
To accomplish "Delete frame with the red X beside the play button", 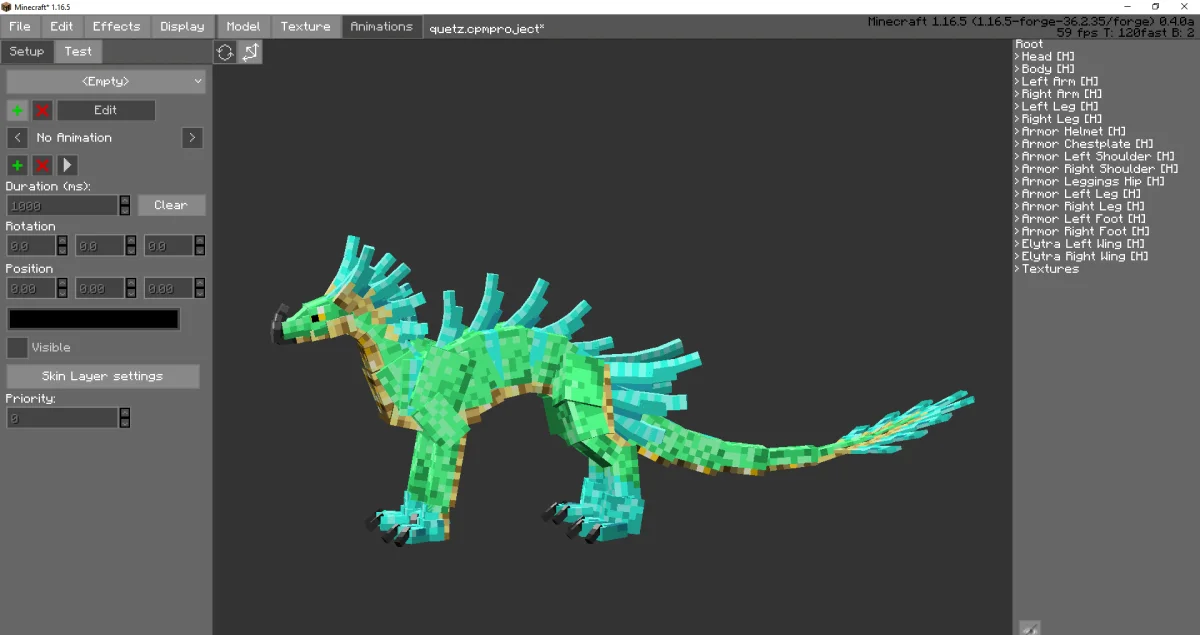I will click(x=42, y=165).
